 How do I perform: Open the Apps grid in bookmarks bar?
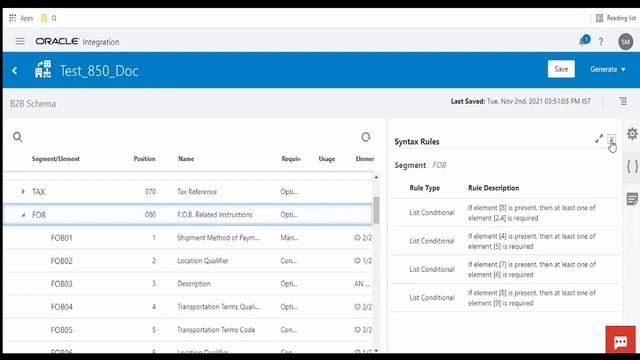21,18
